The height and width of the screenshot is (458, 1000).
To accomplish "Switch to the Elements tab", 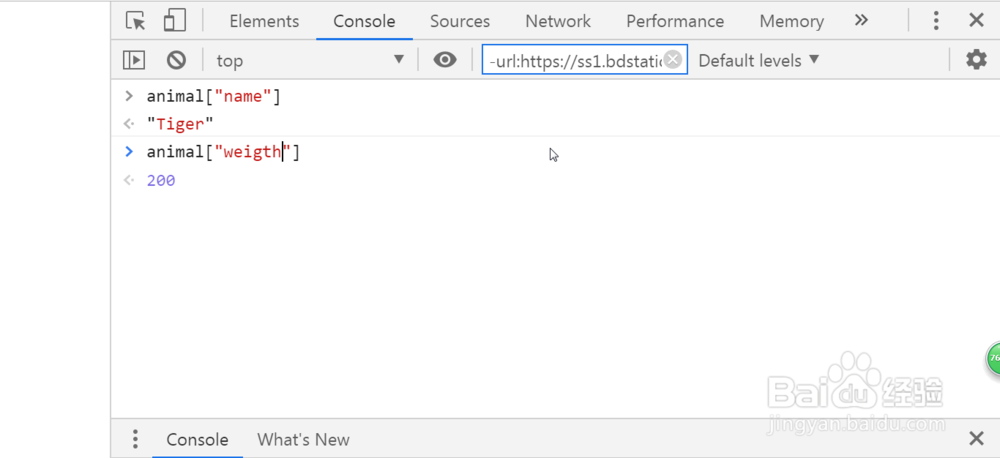I will coord(264,21).
